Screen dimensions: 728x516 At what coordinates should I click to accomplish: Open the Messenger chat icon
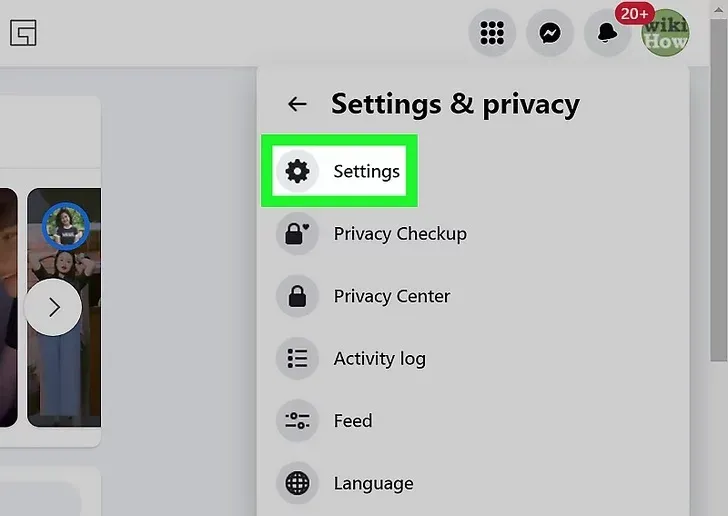point(550,33)
